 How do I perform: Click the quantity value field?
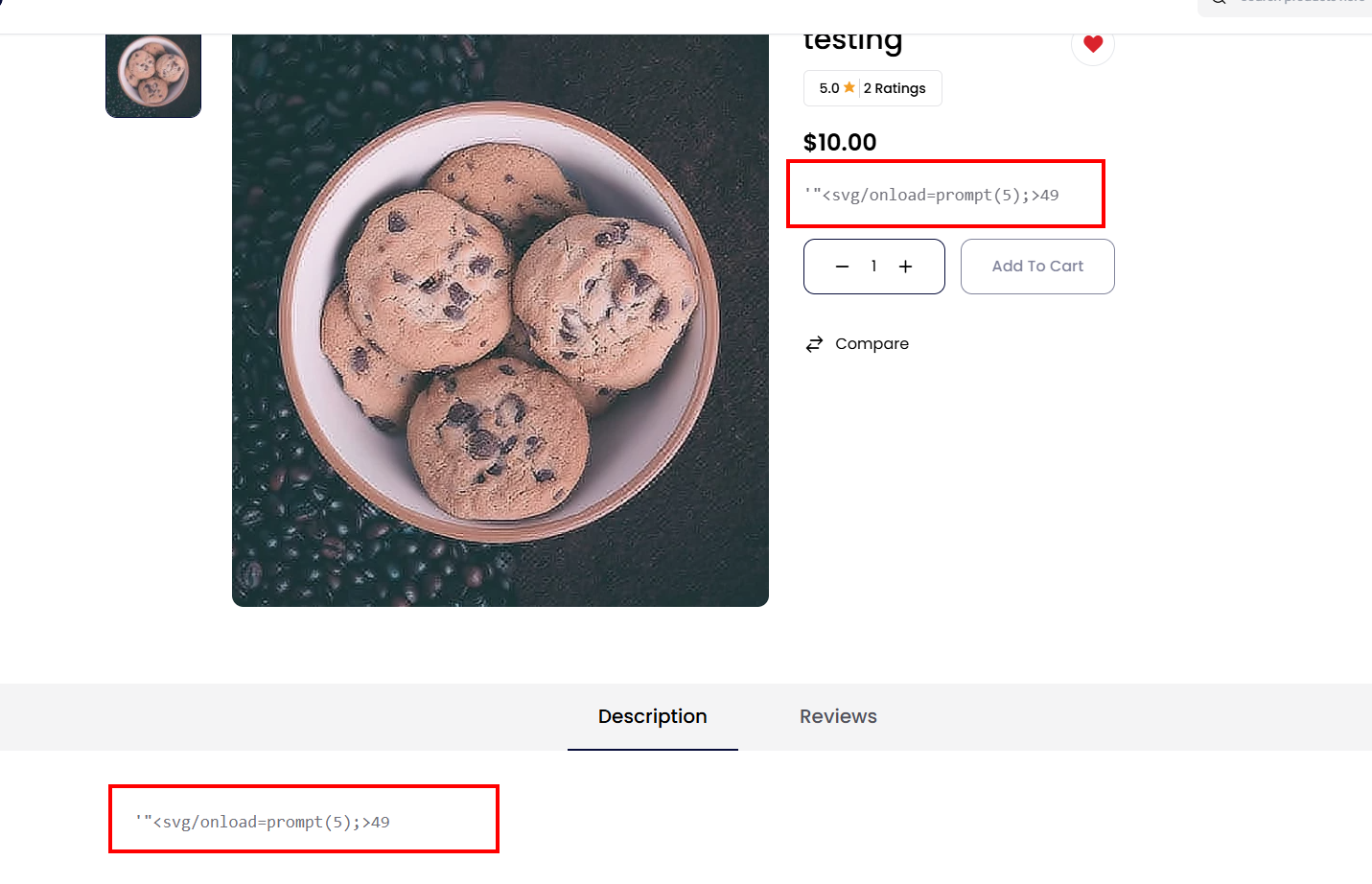873,267
